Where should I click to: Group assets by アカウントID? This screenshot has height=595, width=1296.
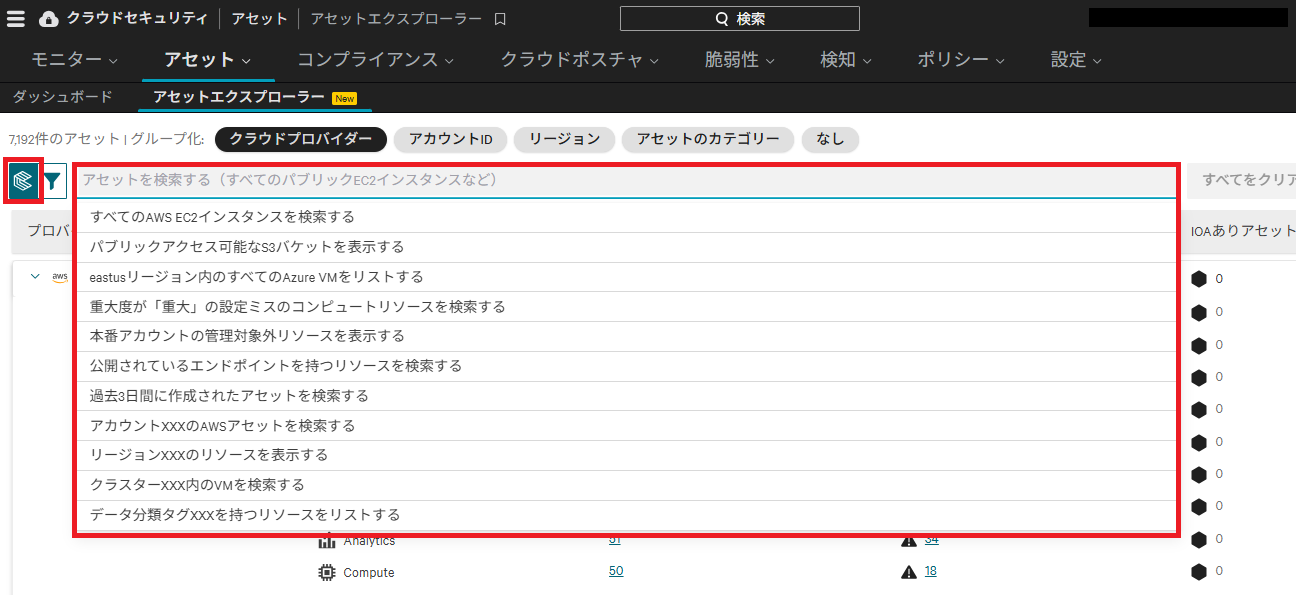450,139
